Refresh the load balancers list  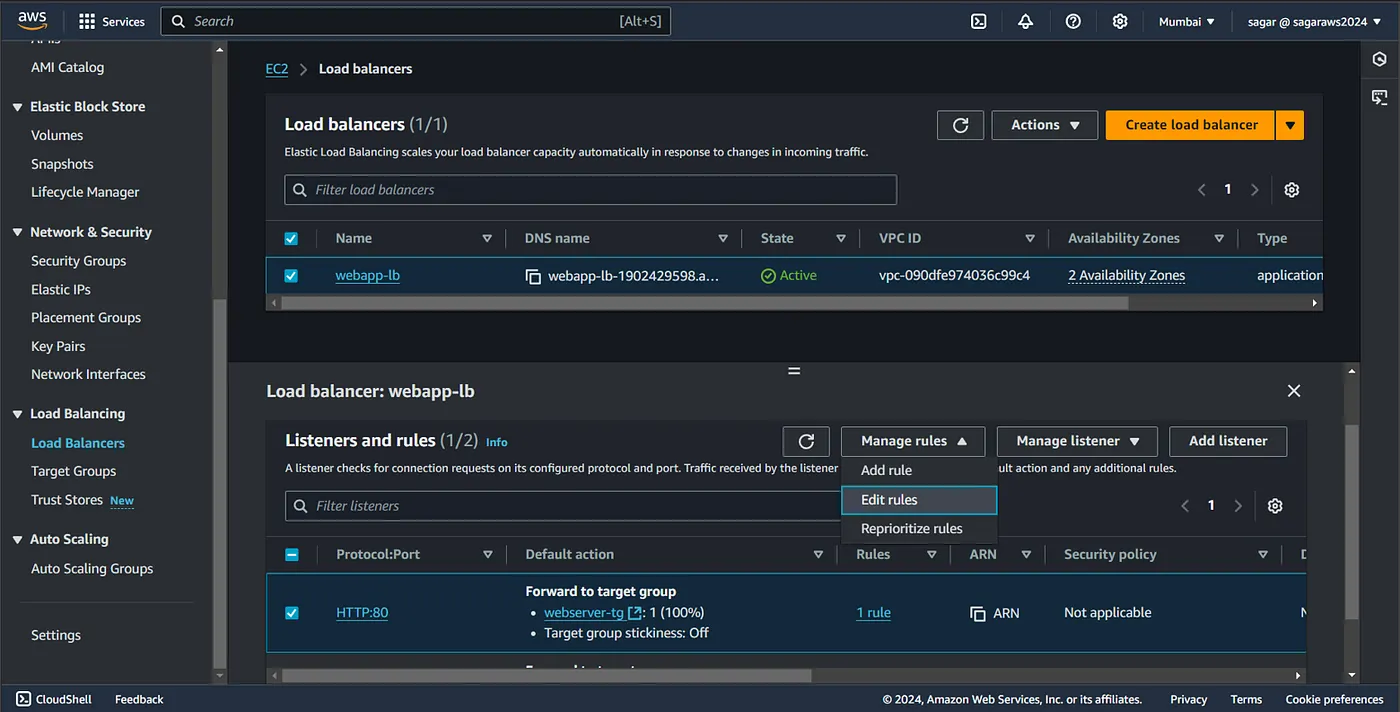(x=960, y=125)
